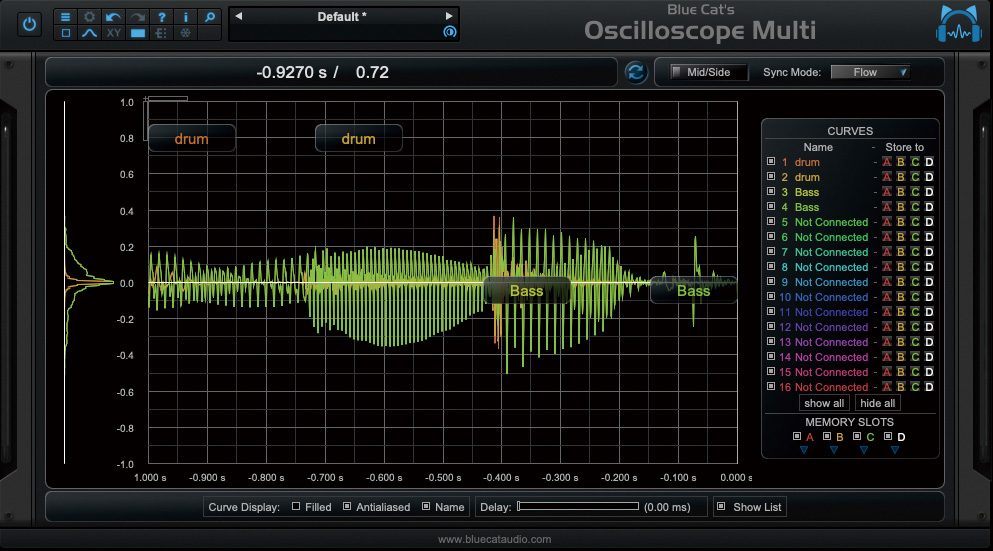Store curve 1 drum to slot A
The height and width of the screenshot is (551, 993).
[887, 162]
